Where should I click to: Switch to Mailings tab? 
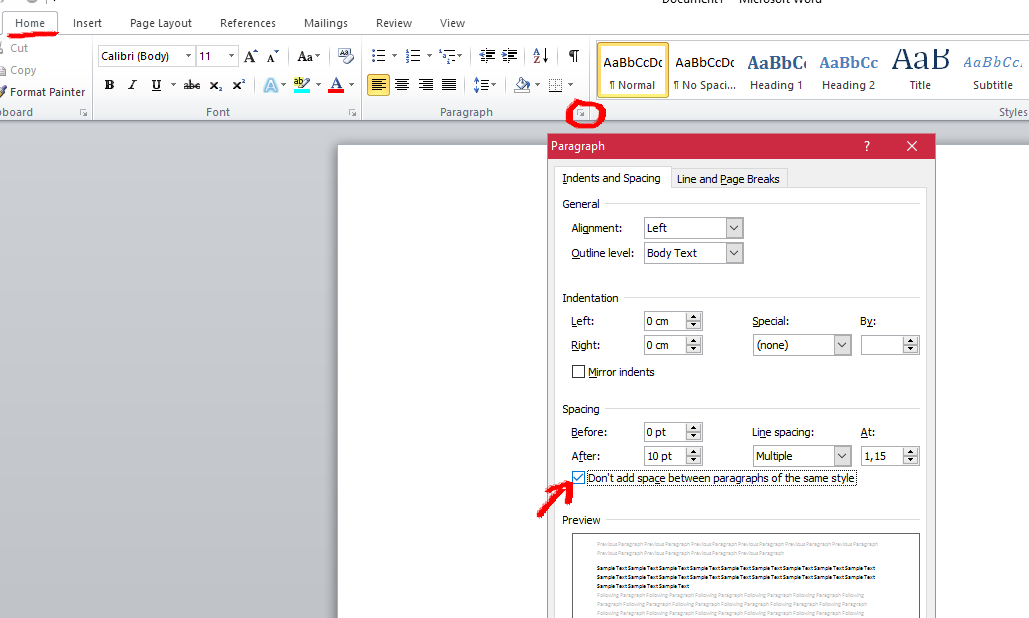326,23
